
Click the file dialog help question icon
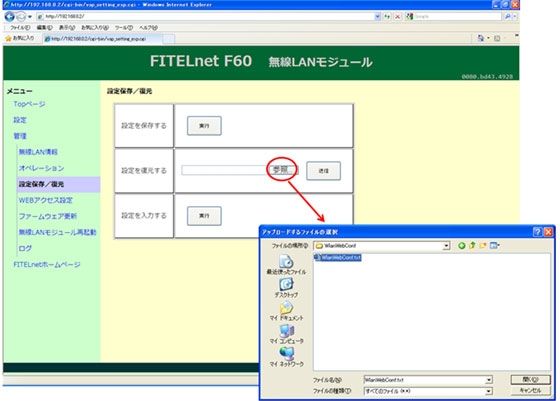click(x=537, y=232)
